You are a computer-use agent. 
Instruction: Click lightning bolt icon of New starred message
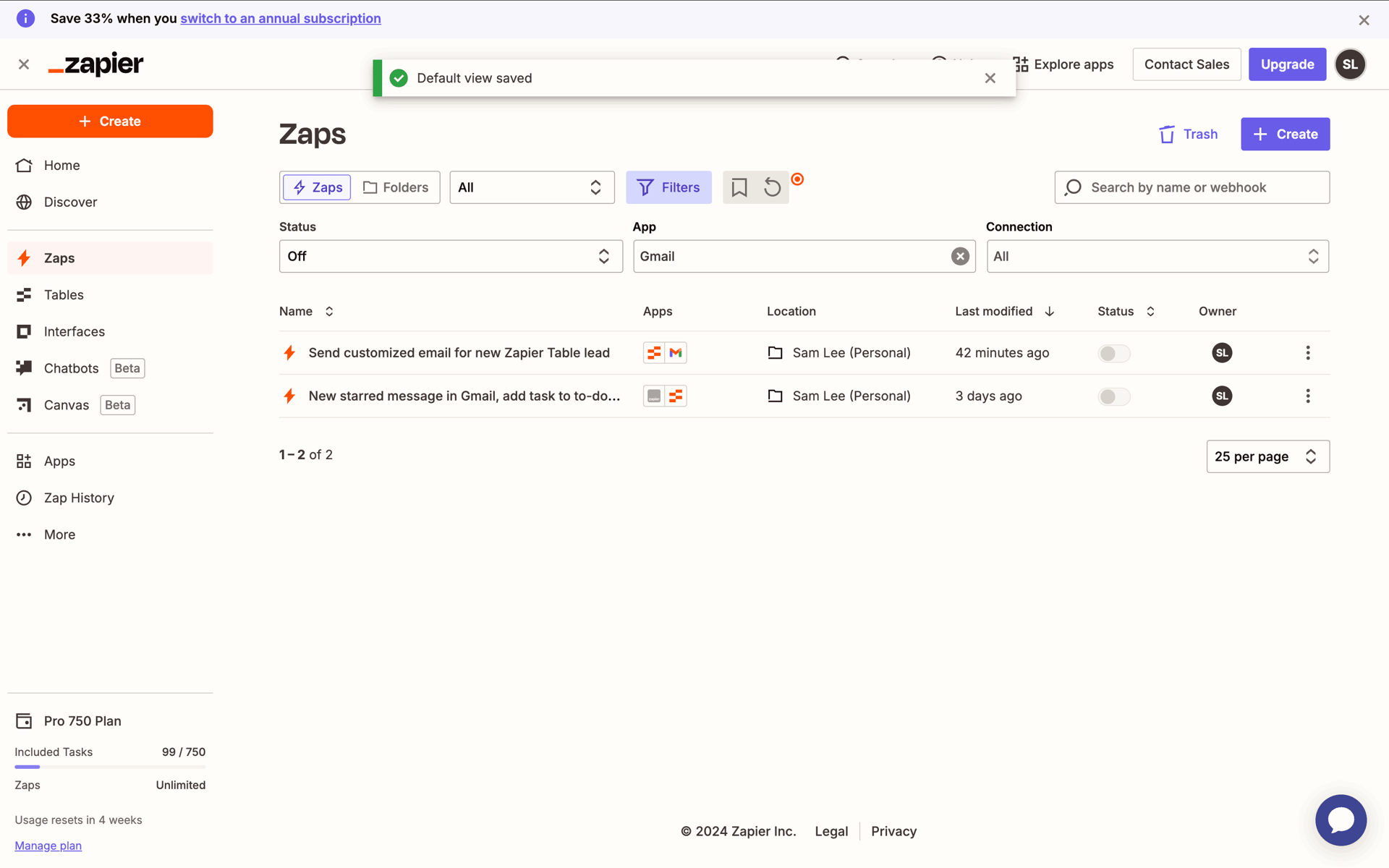(x=289, y=396)
